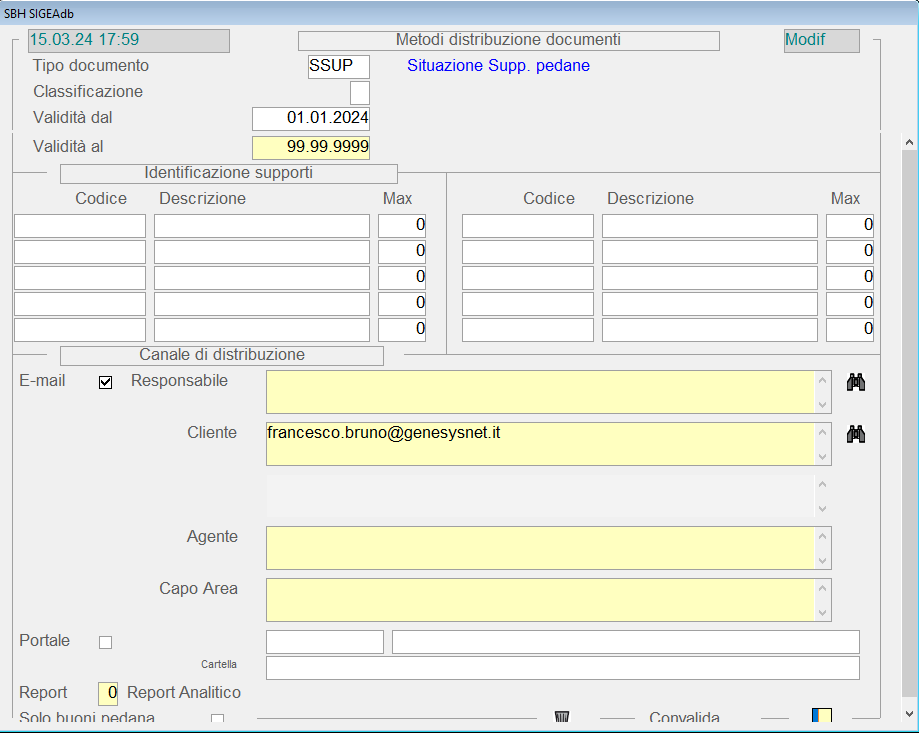
Task: Click the Validità dal date field
Action: pos(311,118)
